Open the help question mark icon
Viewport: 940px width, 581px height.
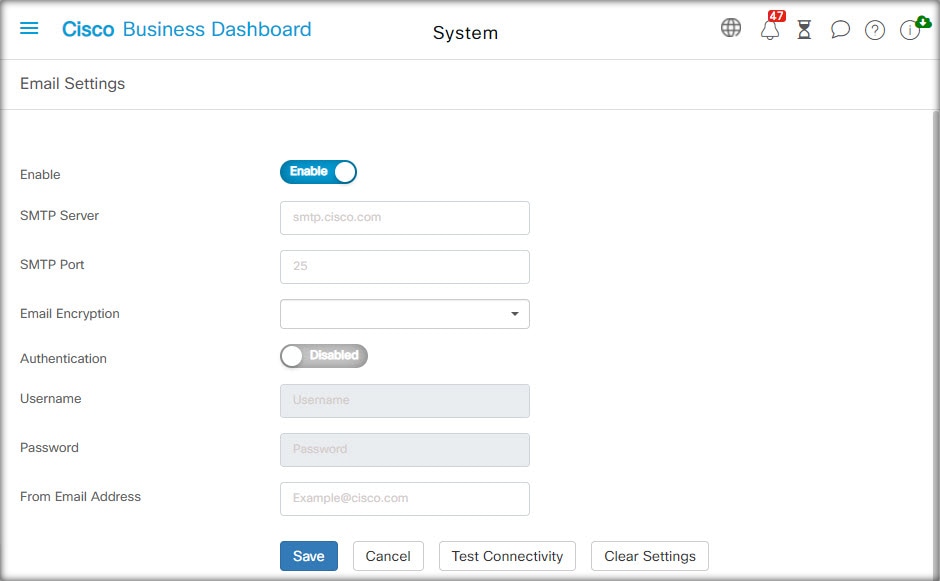click(875, 29)
